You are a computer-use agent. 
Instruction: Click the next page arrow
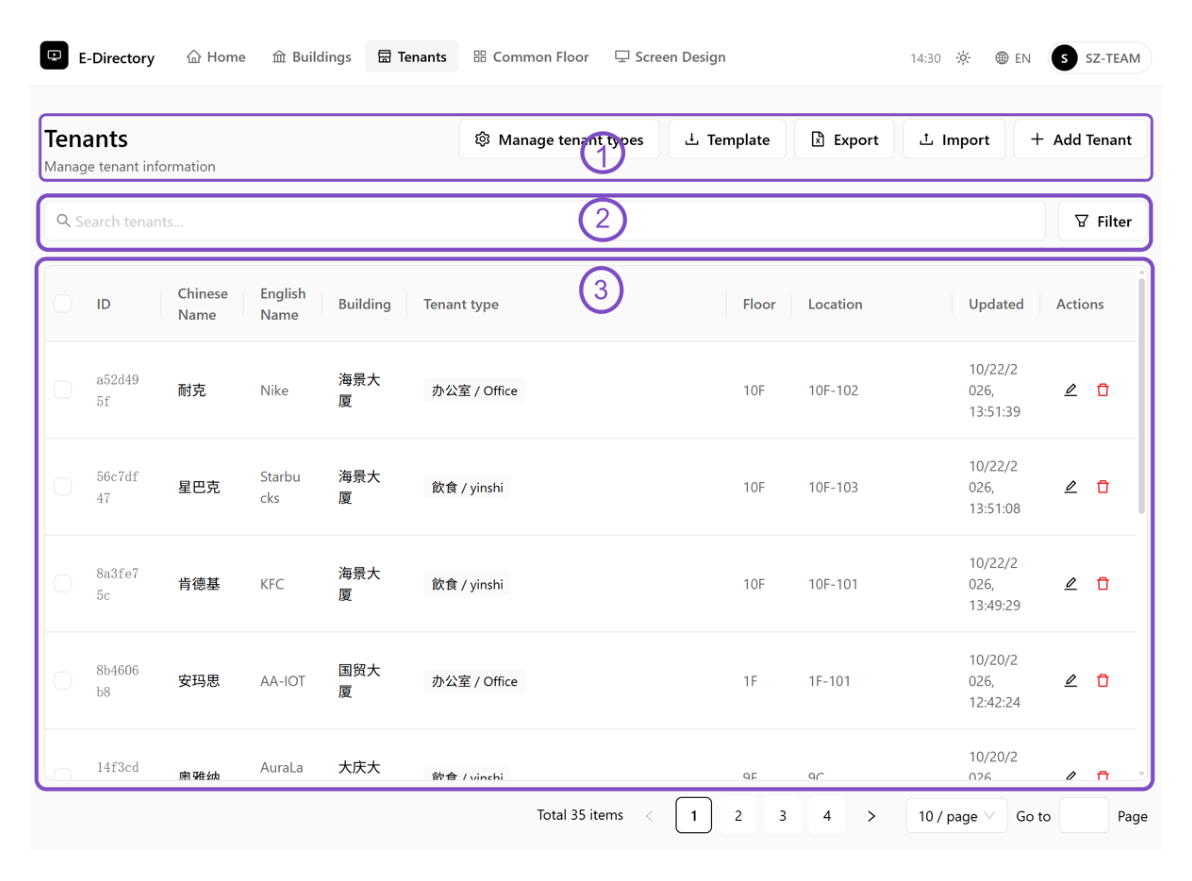871,816
